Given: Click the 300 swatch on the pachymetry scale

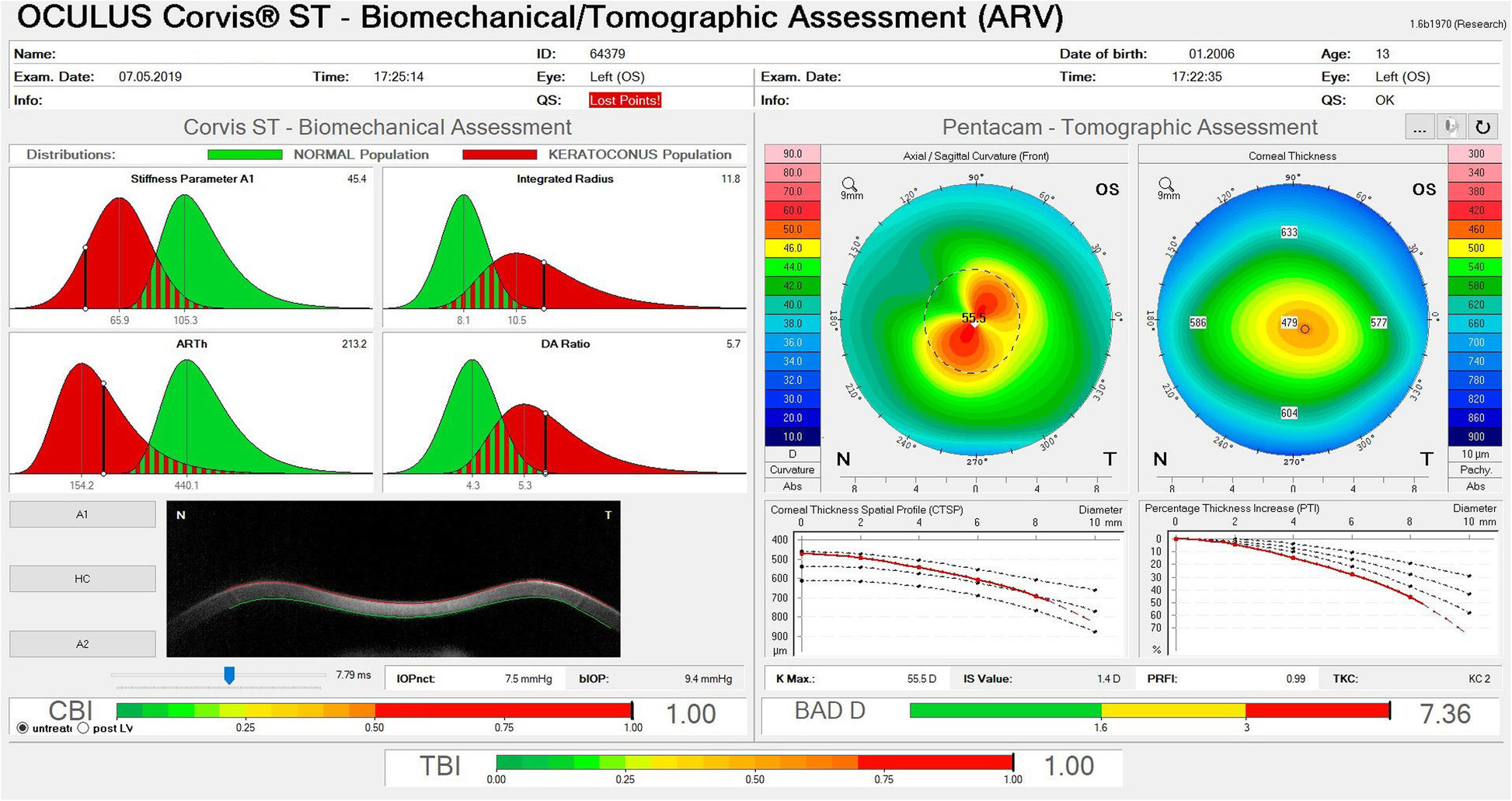Looking at the screenshot, I should 1475,154.
